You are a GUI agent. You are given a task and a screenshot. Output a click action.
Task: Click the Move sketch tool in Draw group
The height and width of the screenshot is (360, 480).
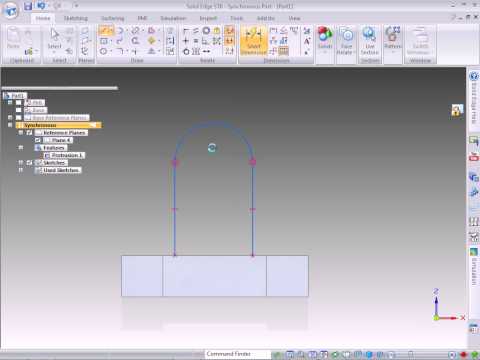(152, 41)
